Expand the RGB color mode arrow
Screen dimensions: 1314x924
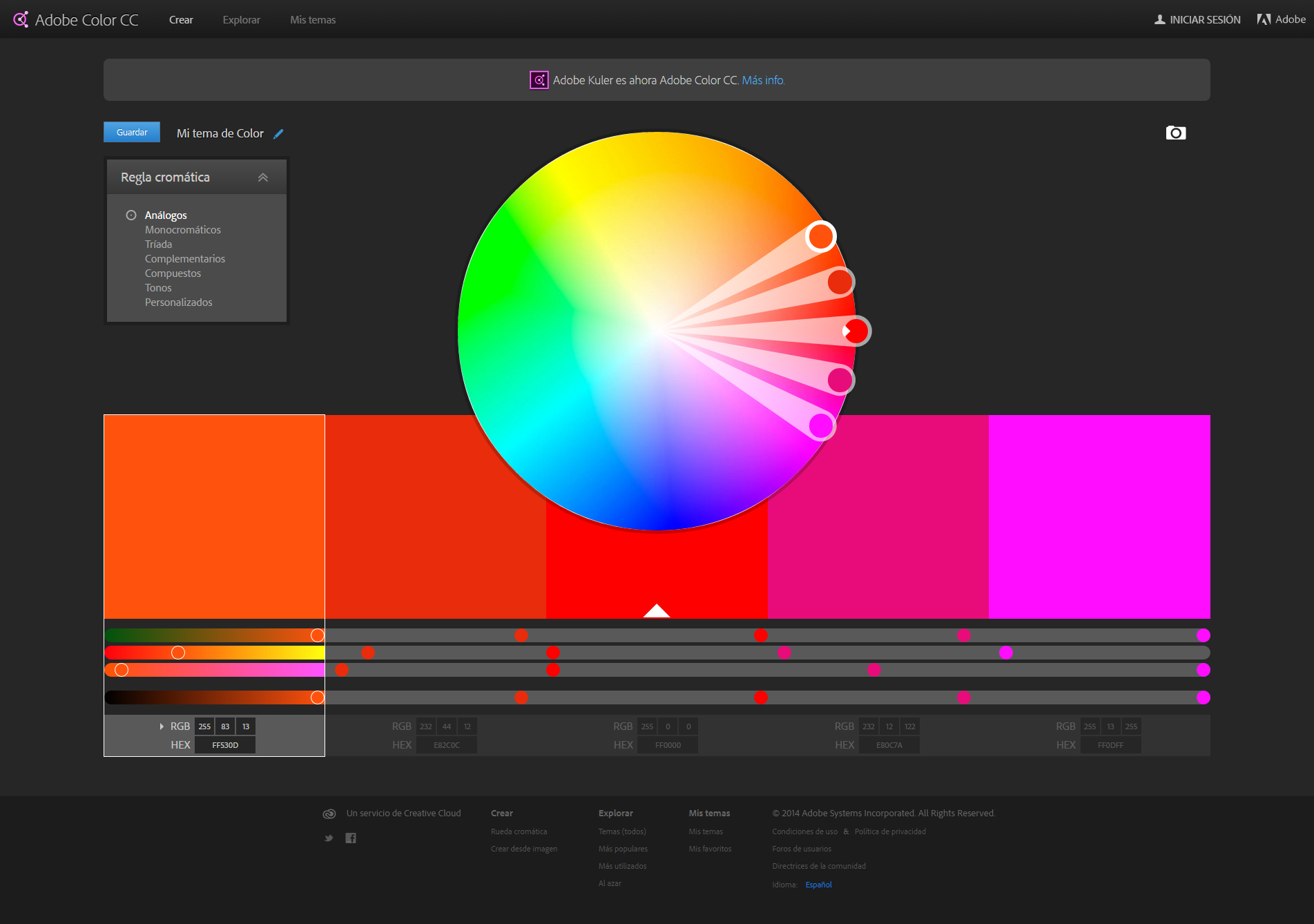162,726
